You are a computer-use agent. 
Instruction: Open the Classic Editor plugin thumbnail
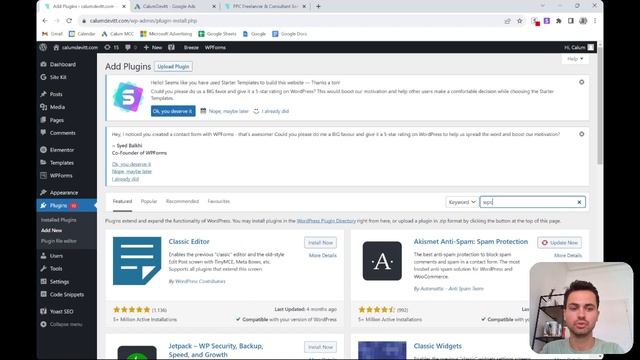click(x=137, y=261)
